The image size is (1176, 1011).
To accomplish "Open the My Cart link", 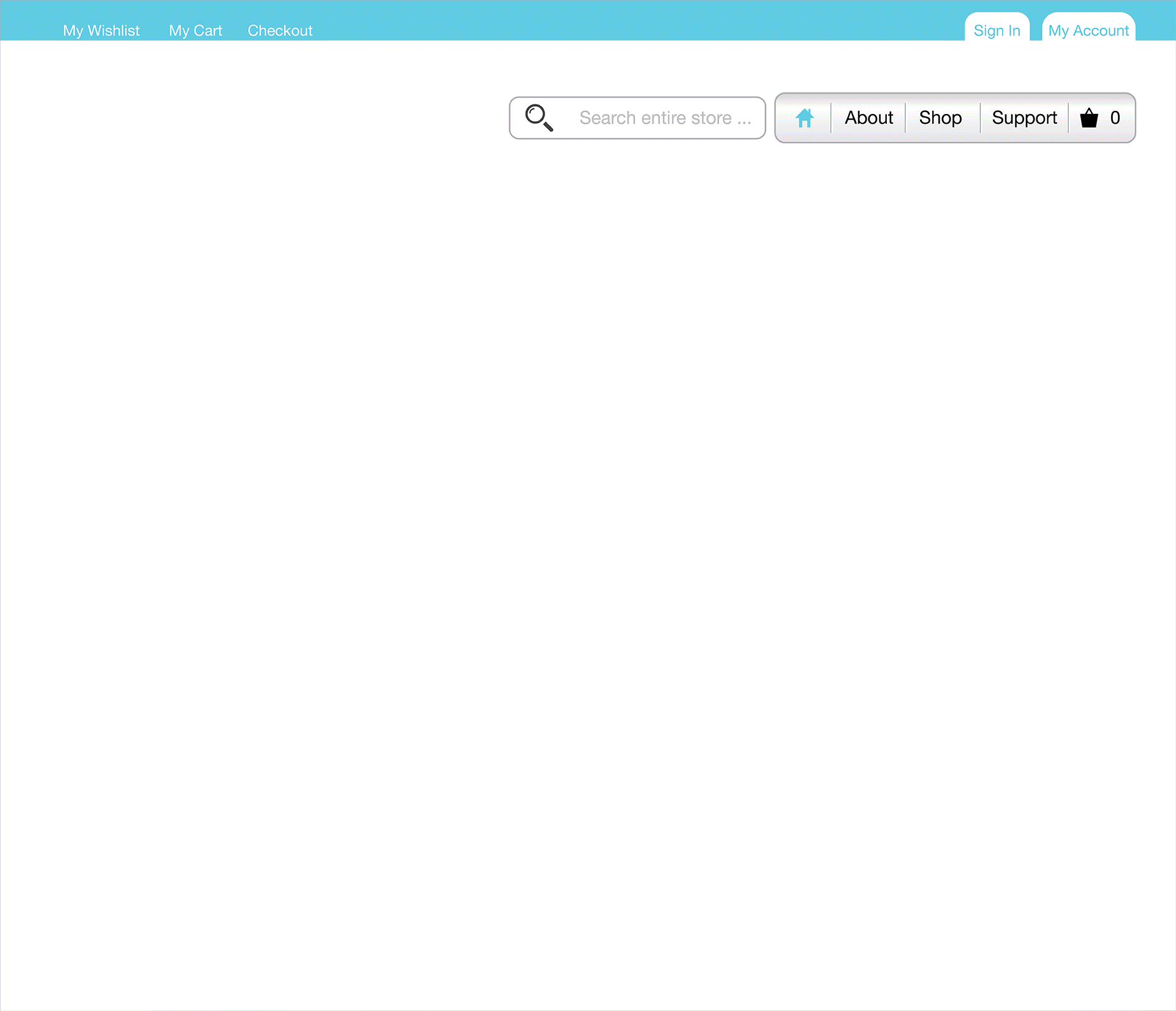I will 195,31.
